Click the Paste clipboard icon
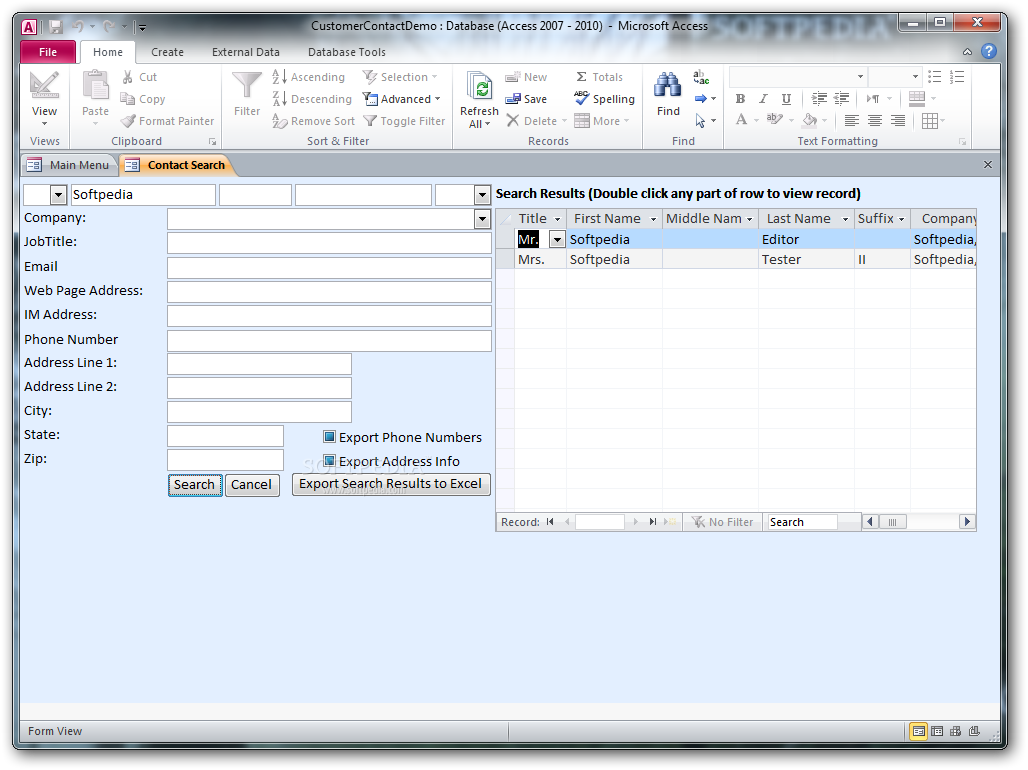The width and height of the screenshot is (1028, 770). click(95, 85)
